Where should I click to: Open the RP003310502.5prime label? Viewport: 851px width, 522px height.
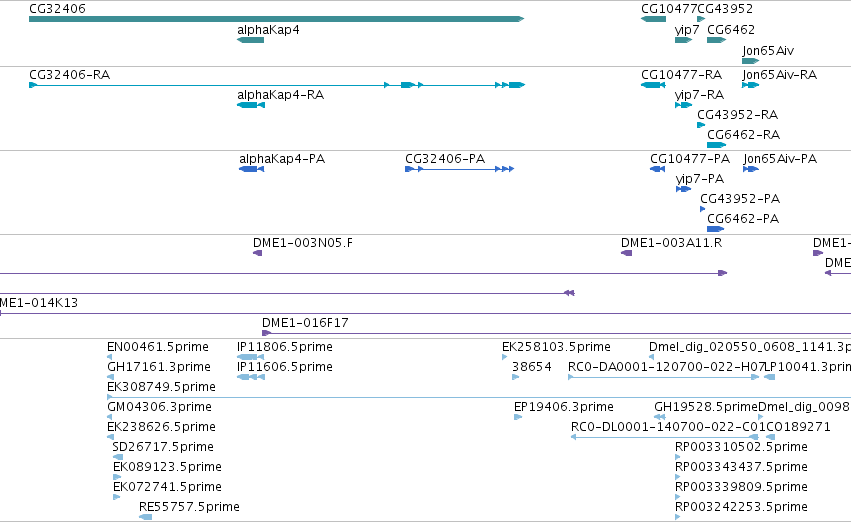(x=741, y=447)
